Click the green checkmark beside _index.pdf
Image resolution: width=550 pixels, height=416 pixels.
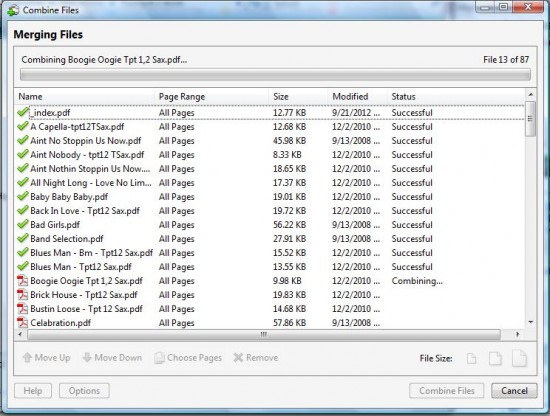click(x=22, y=113)
